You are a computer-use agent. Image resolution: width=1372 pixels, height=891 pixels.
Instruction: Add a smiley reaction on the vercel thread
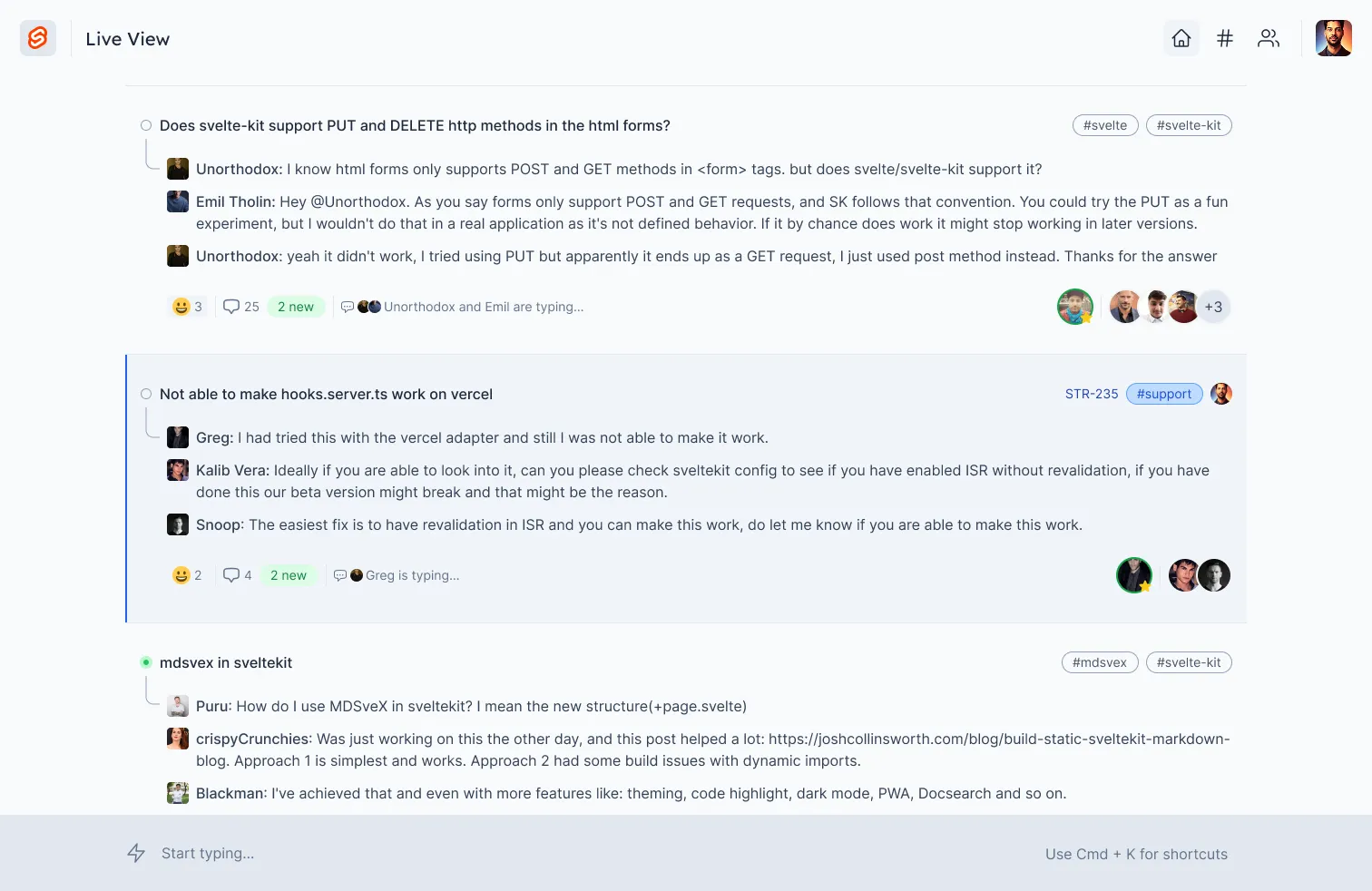tap(186, 574)
